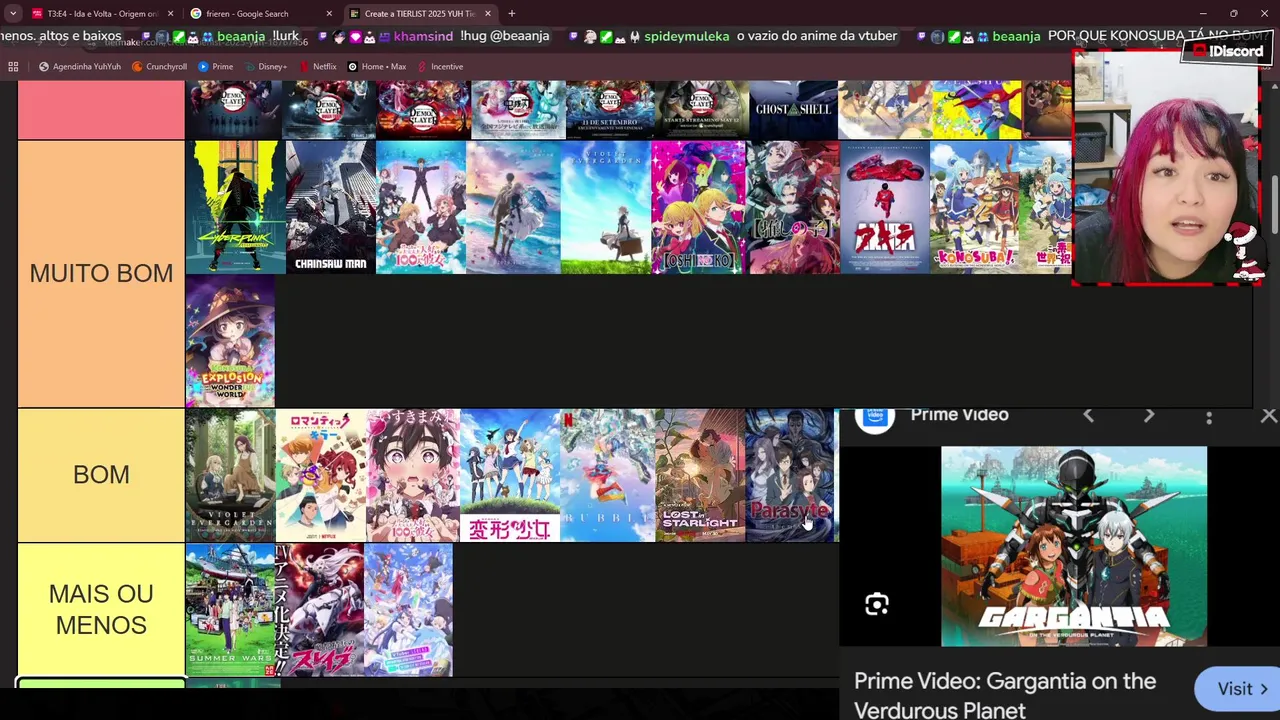Image resolution: width=1280 pixels, height=720 pixels.
Task: Open the Home • Max bookmark
Action: [376, 67]
